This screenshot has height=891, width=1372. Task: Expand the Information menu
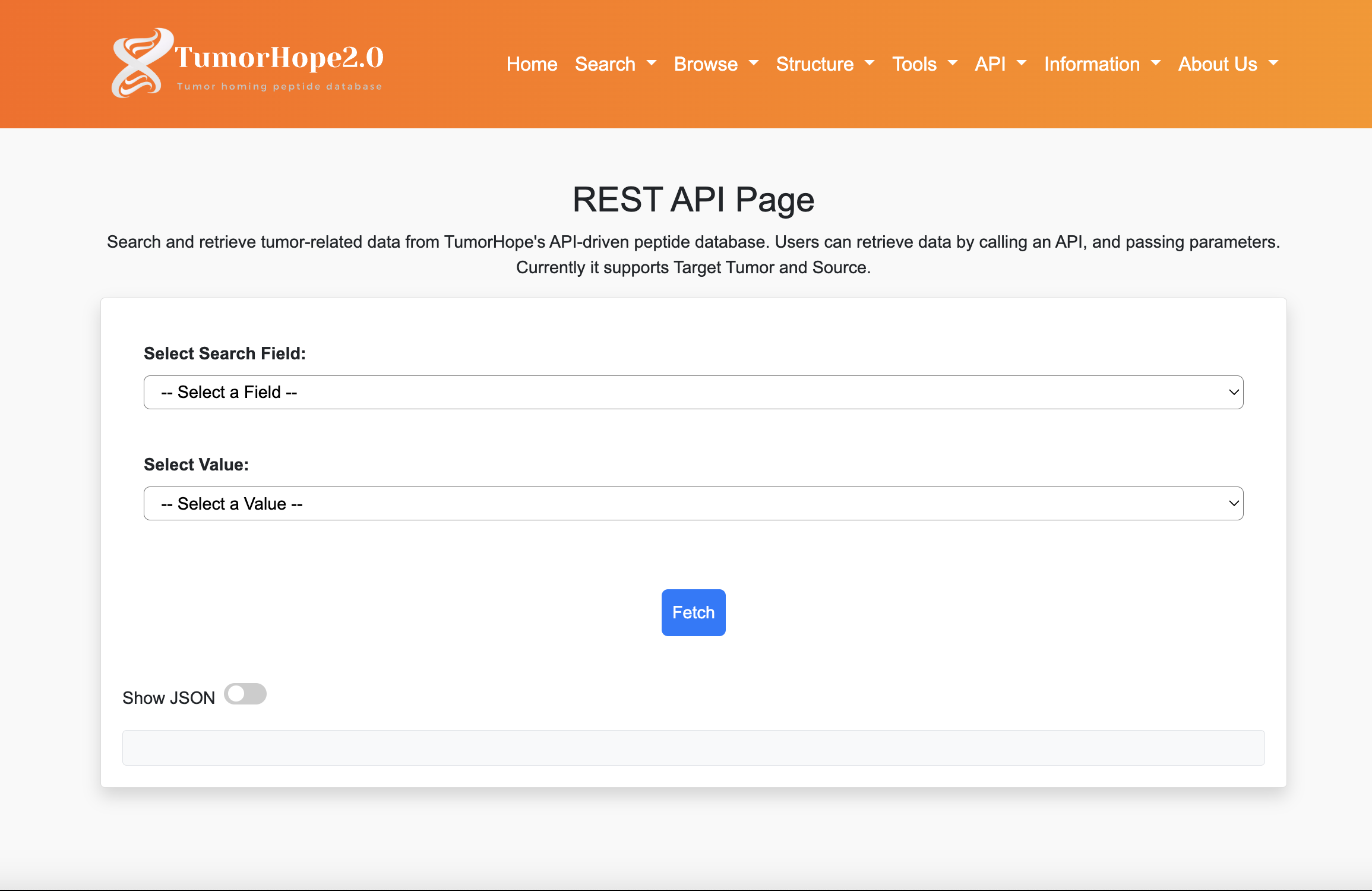[x=1102, y=64]
